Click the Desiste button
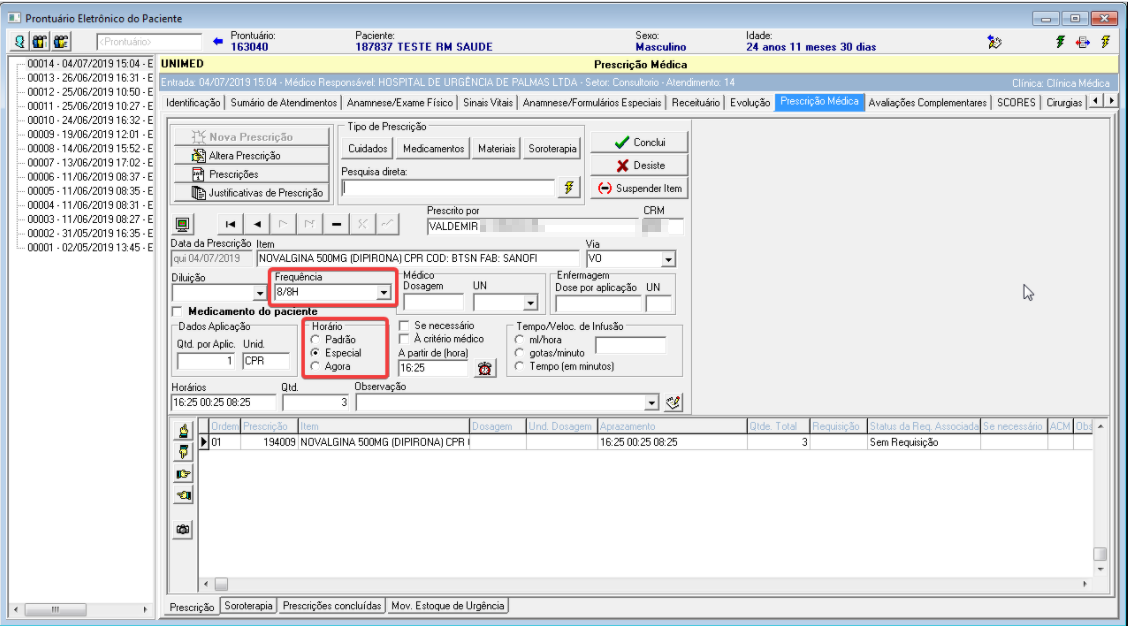Image resolution: width=1128 pixels, height=626 pixels. pos(640,165)
